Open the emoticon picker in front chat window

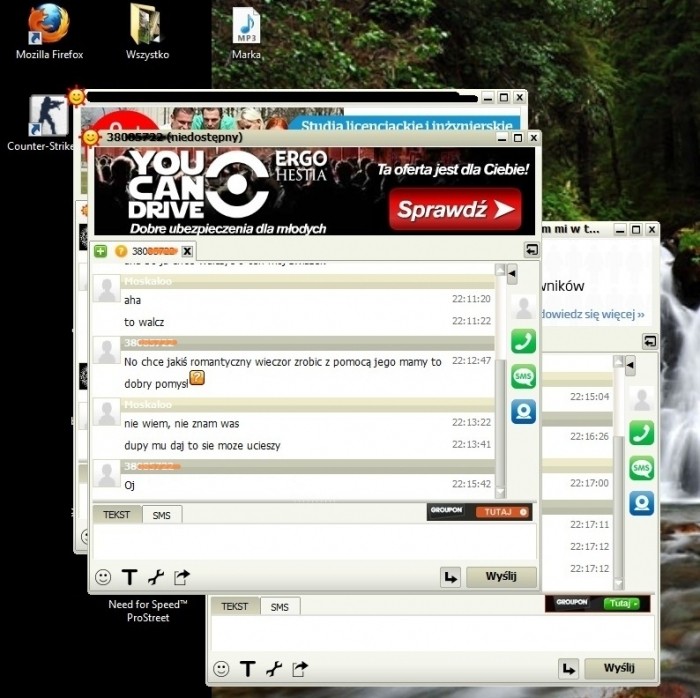click(103, 577)
